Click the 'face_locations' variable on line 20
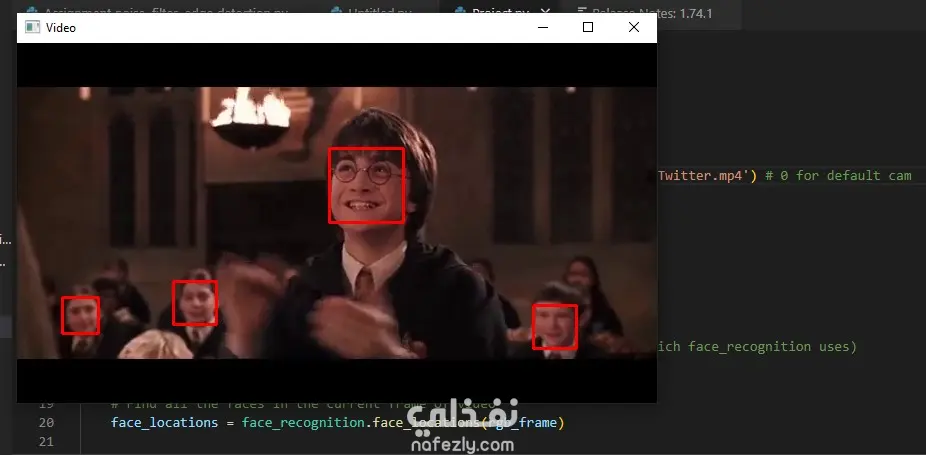The image size is (926, 455). [164, 422]
